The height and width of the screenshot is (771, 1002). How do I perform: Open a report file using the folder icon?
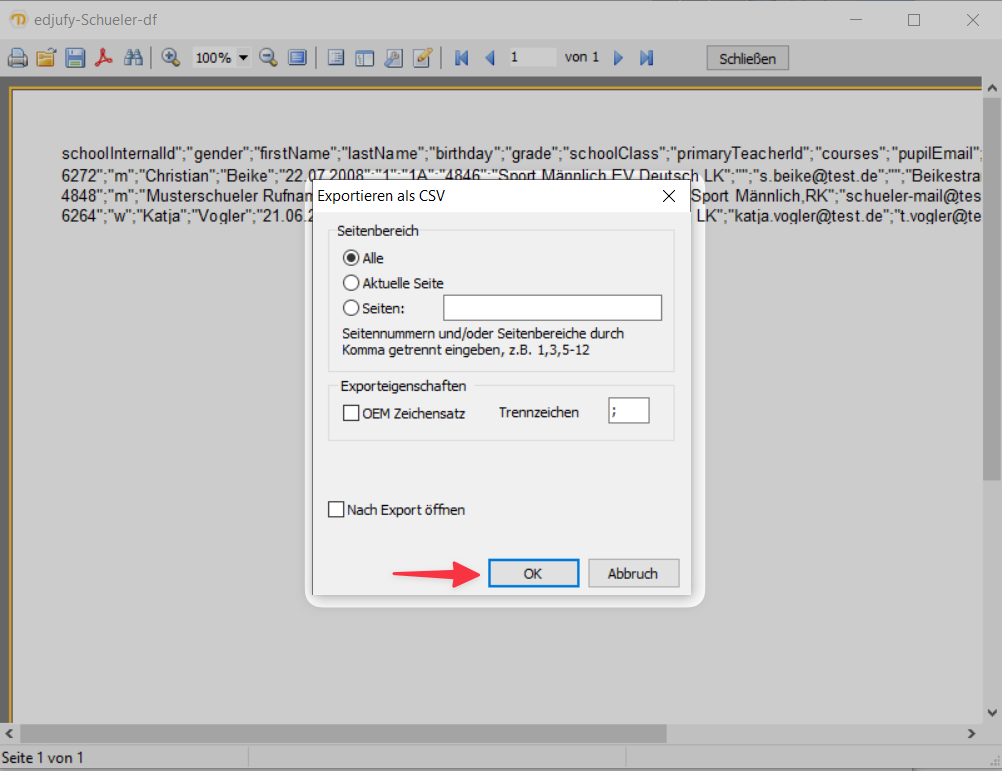[46, 57]
